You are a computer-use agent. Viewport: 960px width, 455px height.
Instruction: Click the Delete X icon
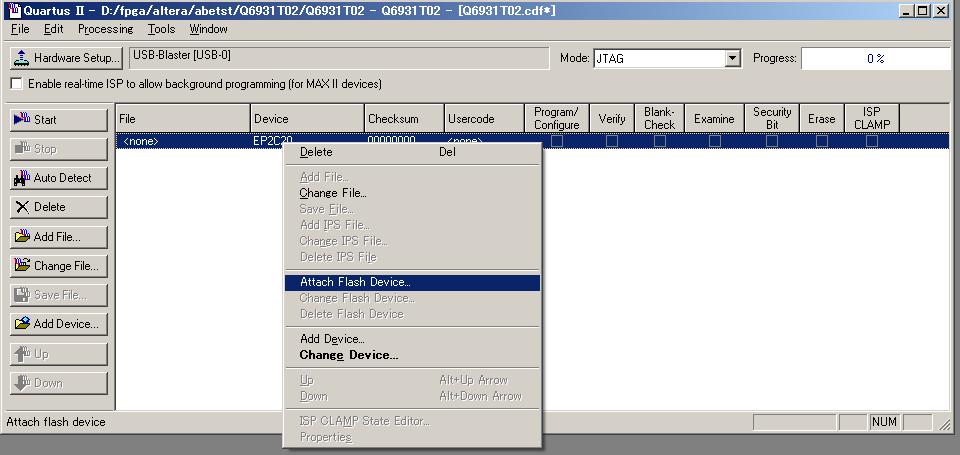coord(22,207)
